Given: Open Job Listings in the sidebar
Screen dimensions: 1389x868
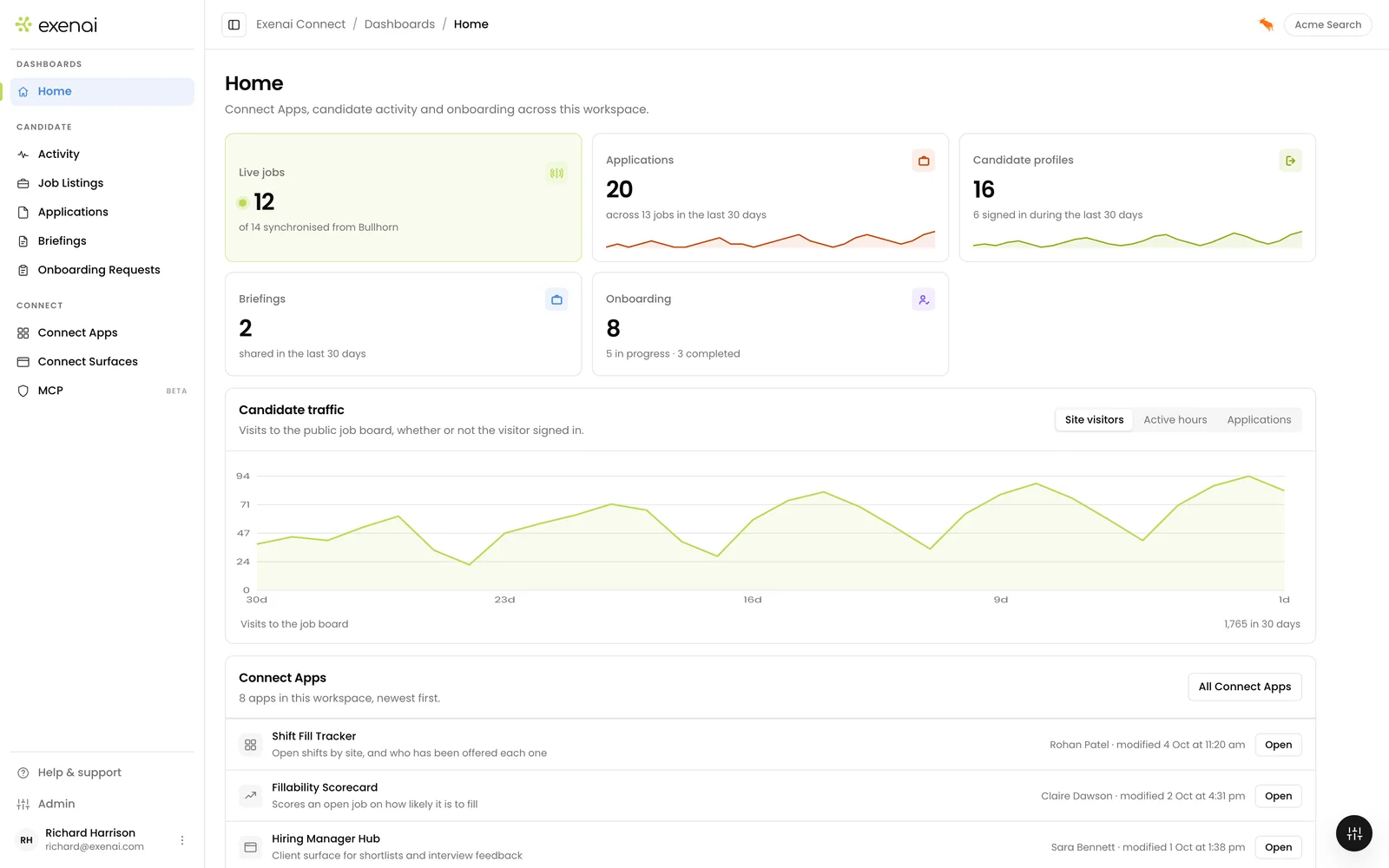Looking at the screenshot, I should pyautogui.click(x=102, y=183).
